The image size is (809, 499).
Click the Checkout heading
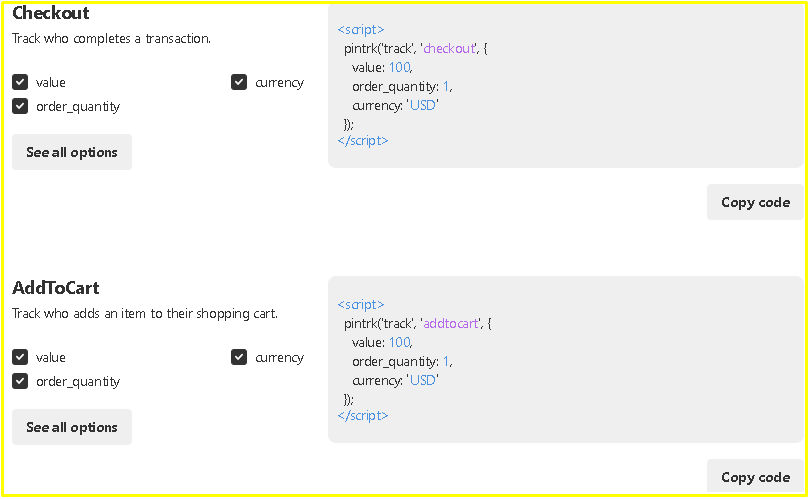[x=51, y=13]
